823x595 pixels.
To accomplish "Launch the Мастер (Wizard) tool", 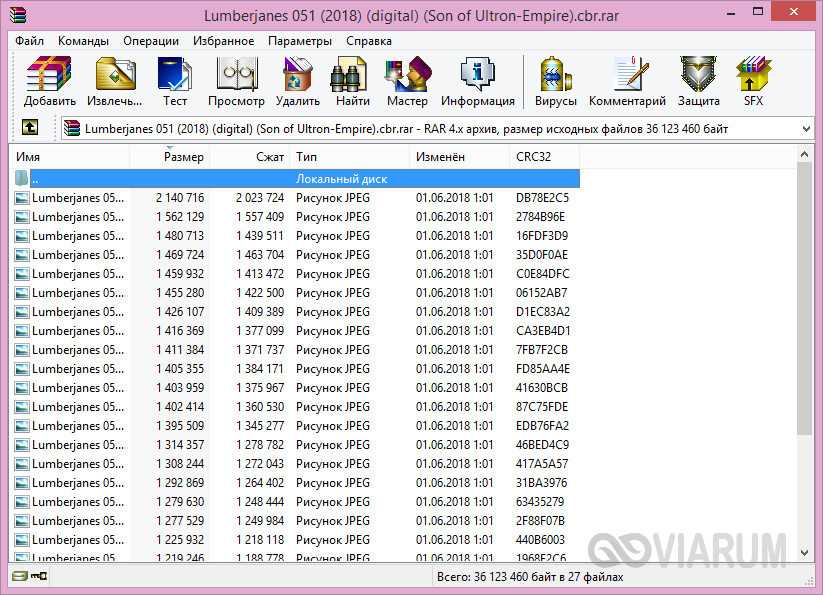I will coord(407,81).
